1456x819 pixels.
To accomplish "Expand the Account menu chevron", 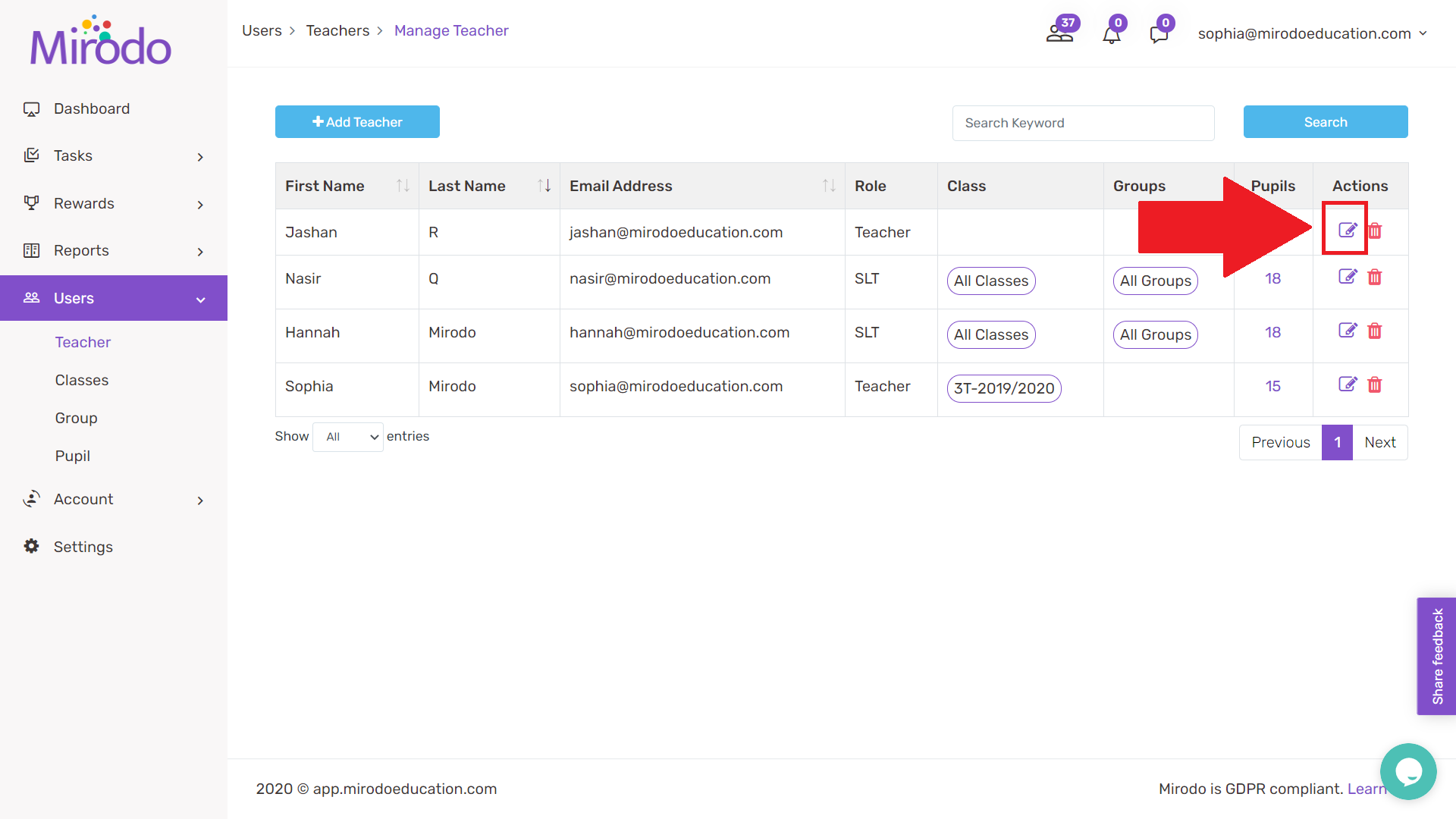I will (x=200, y=500).
